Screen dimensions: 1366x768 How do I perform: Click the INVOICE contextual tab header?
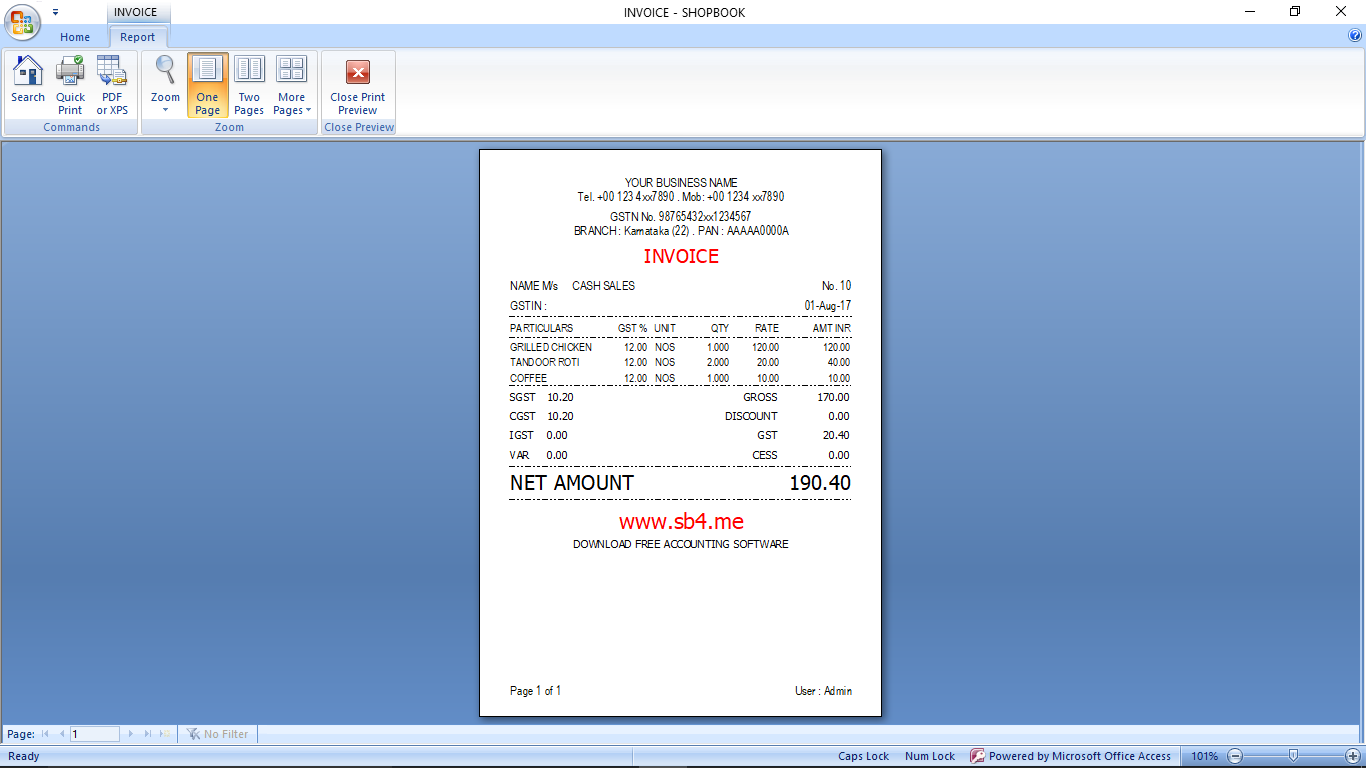(x=135, y=12)
